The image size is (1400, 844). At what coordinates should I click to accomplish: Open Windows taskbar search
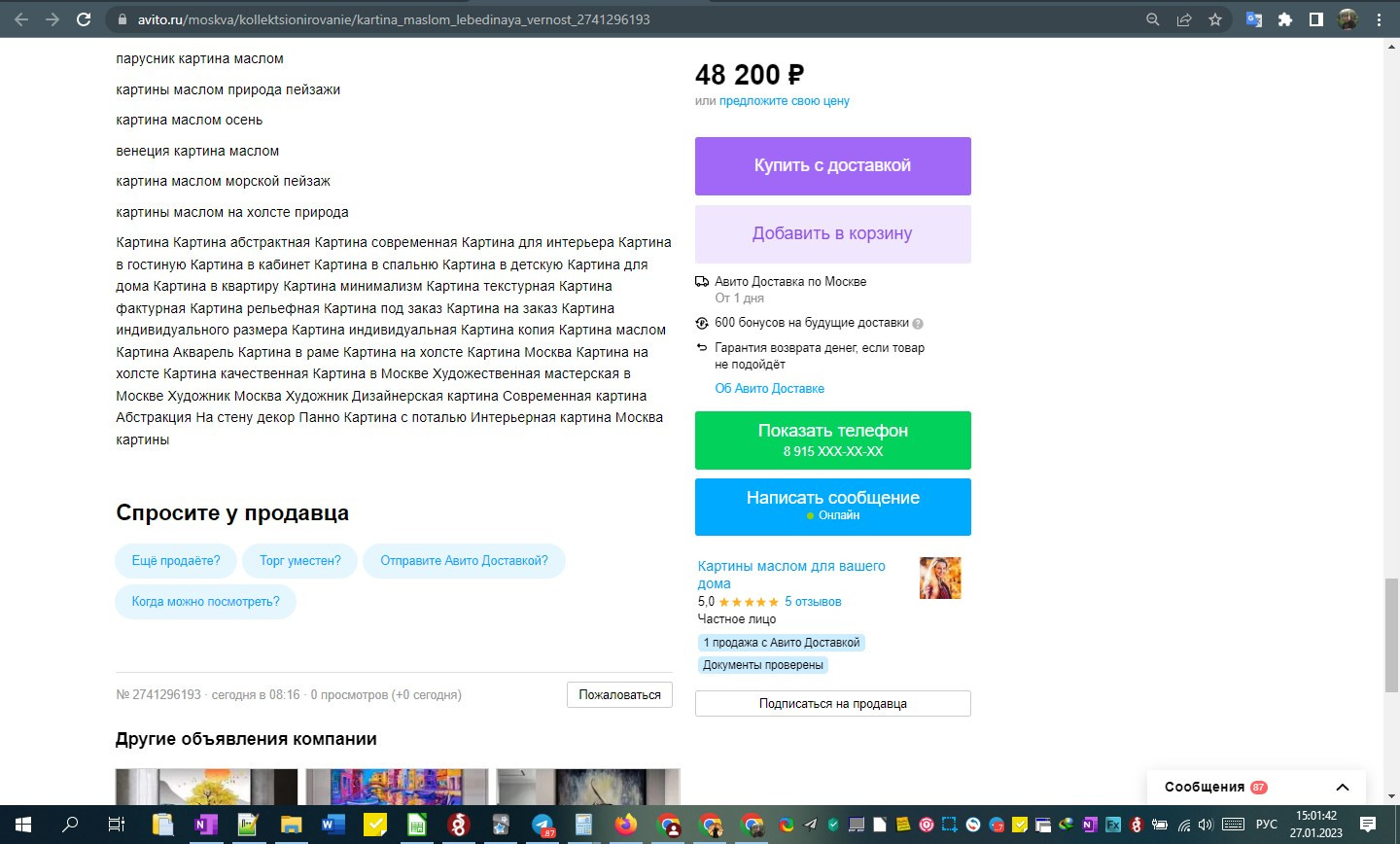(70, 825)
